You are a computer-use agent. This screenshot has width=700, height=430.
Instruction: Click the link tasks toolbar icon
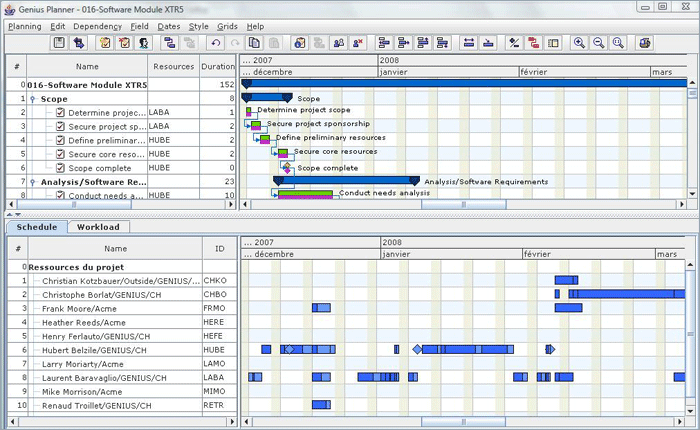pos(170,43)
